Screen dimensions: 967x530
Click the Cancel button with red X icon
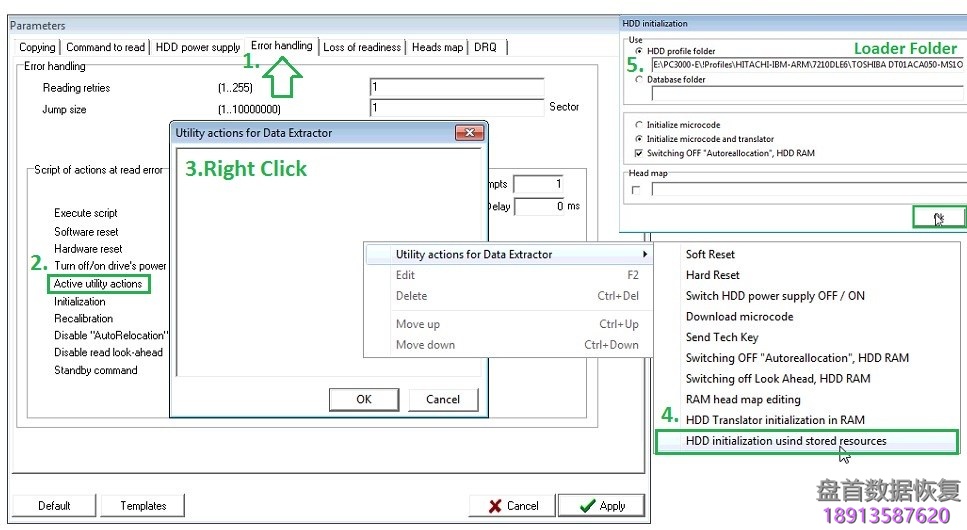[x=512, y=505]
